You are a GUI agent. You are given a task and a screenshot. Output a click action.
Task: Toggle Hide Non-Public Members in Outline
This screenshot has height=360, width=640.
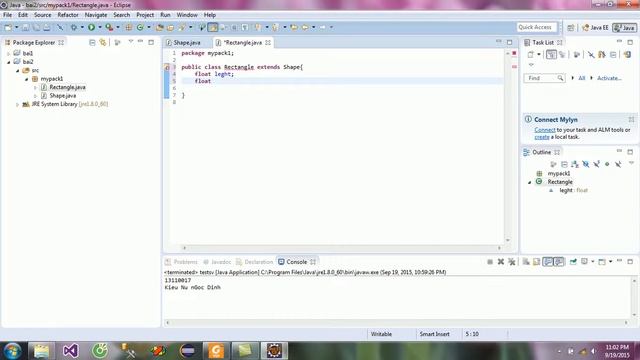tap(607, 164)
